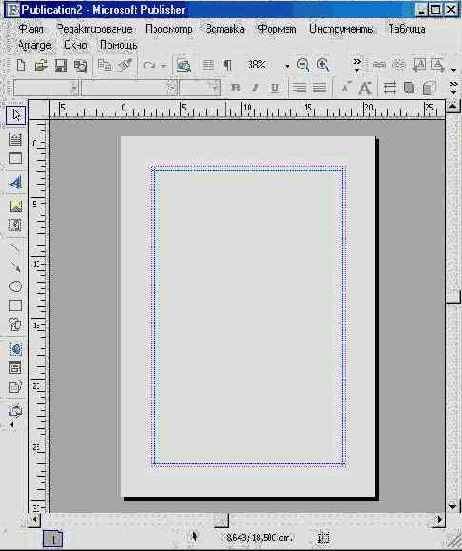Screen dimensions: 462x551
Task: Open the Таблица menu
Action: pos(407,29)
